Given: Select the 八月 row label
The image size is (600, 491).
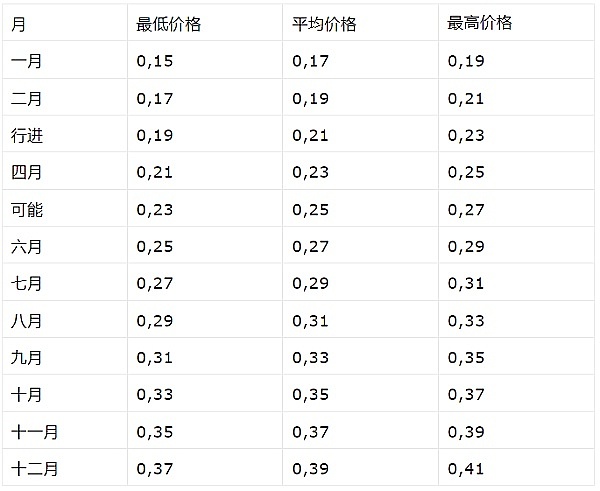Looking at the screenshot, I should [x=27, y=321].
